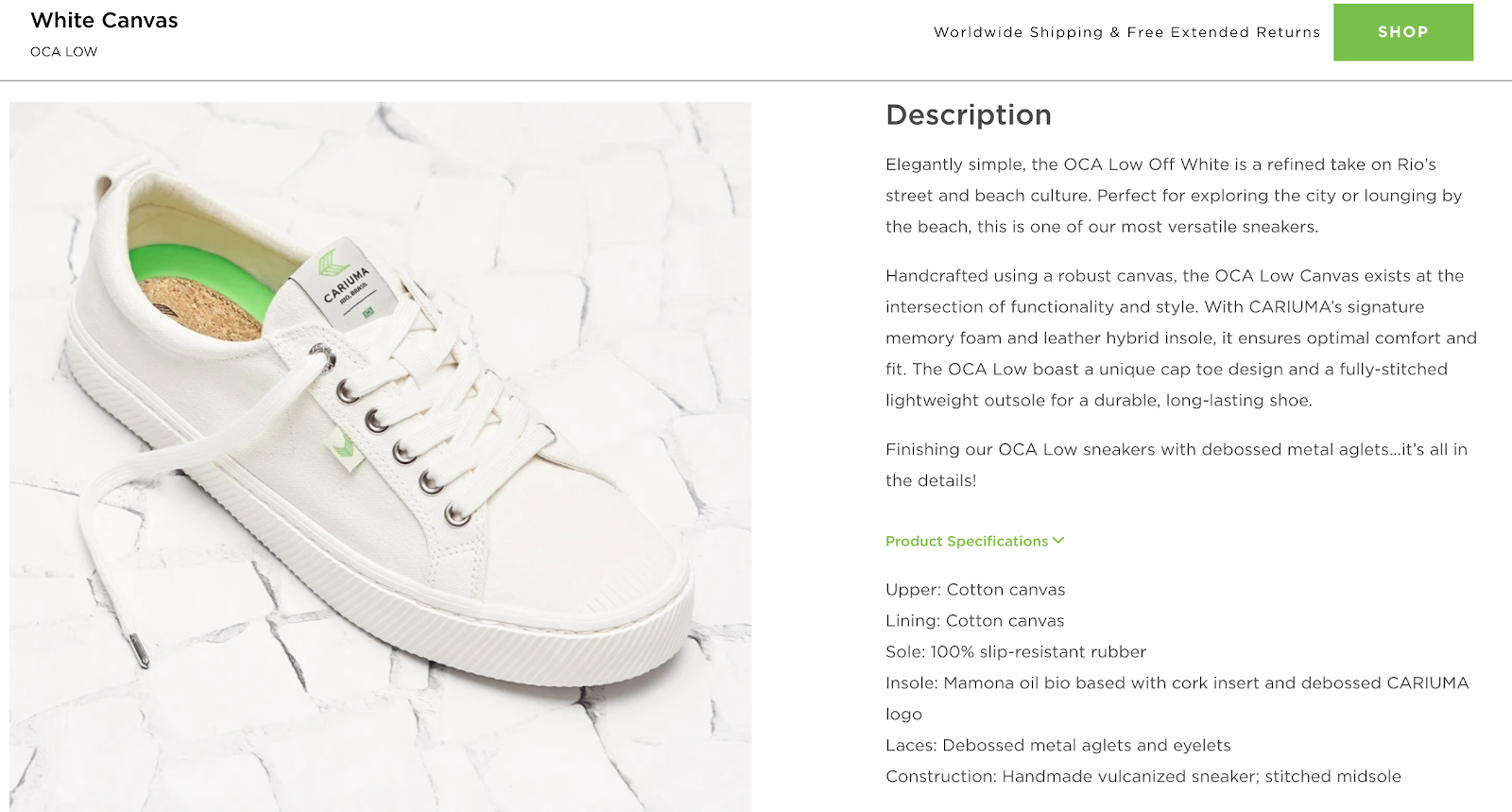
Task: Click the Worldwide Shipping announcement text
Action: click(1126, 31)
